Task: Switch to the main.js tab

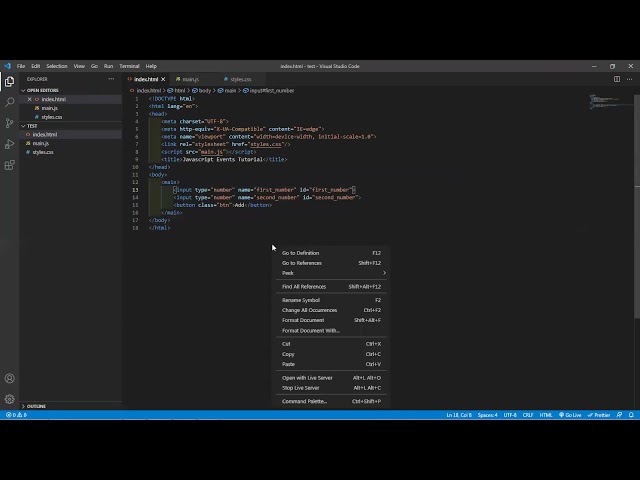Action: click(191, 79)
